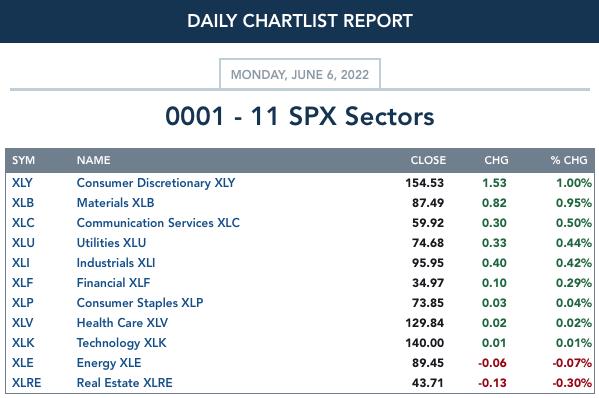Screen dimensions: 599x398
Task: Click the XLRE symbol link
Action: (x=26, y=383)
